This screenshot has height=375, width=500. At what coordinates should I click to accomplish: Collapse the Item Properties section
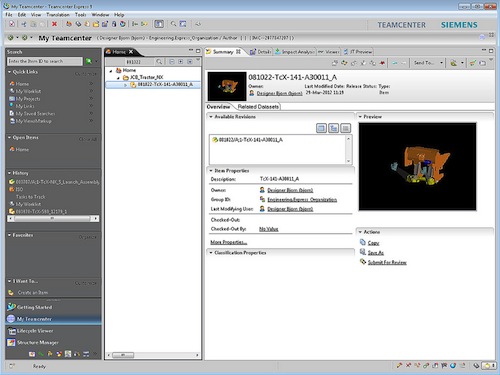click(x=211, y=171)
